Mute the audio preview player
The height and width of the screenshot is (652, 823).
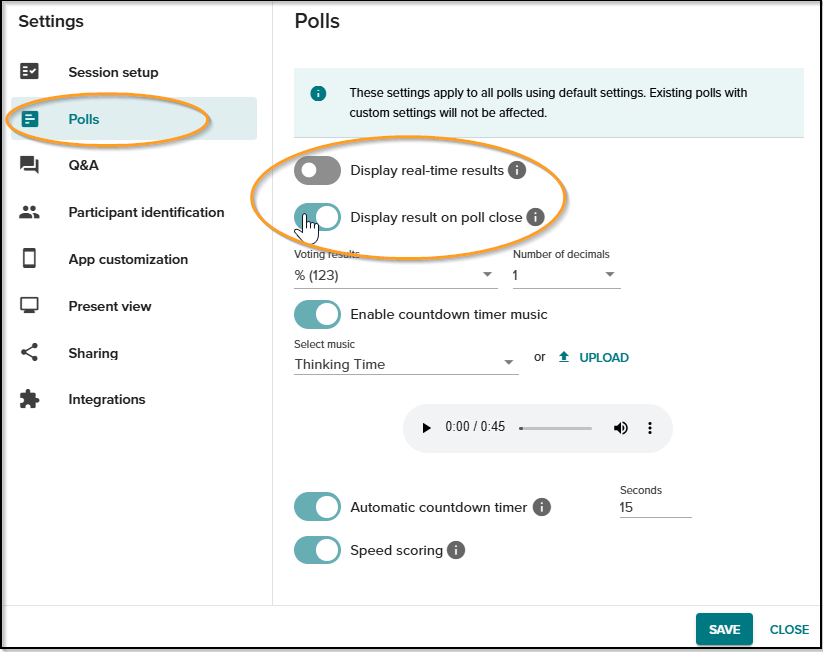[x=620, y=427]
